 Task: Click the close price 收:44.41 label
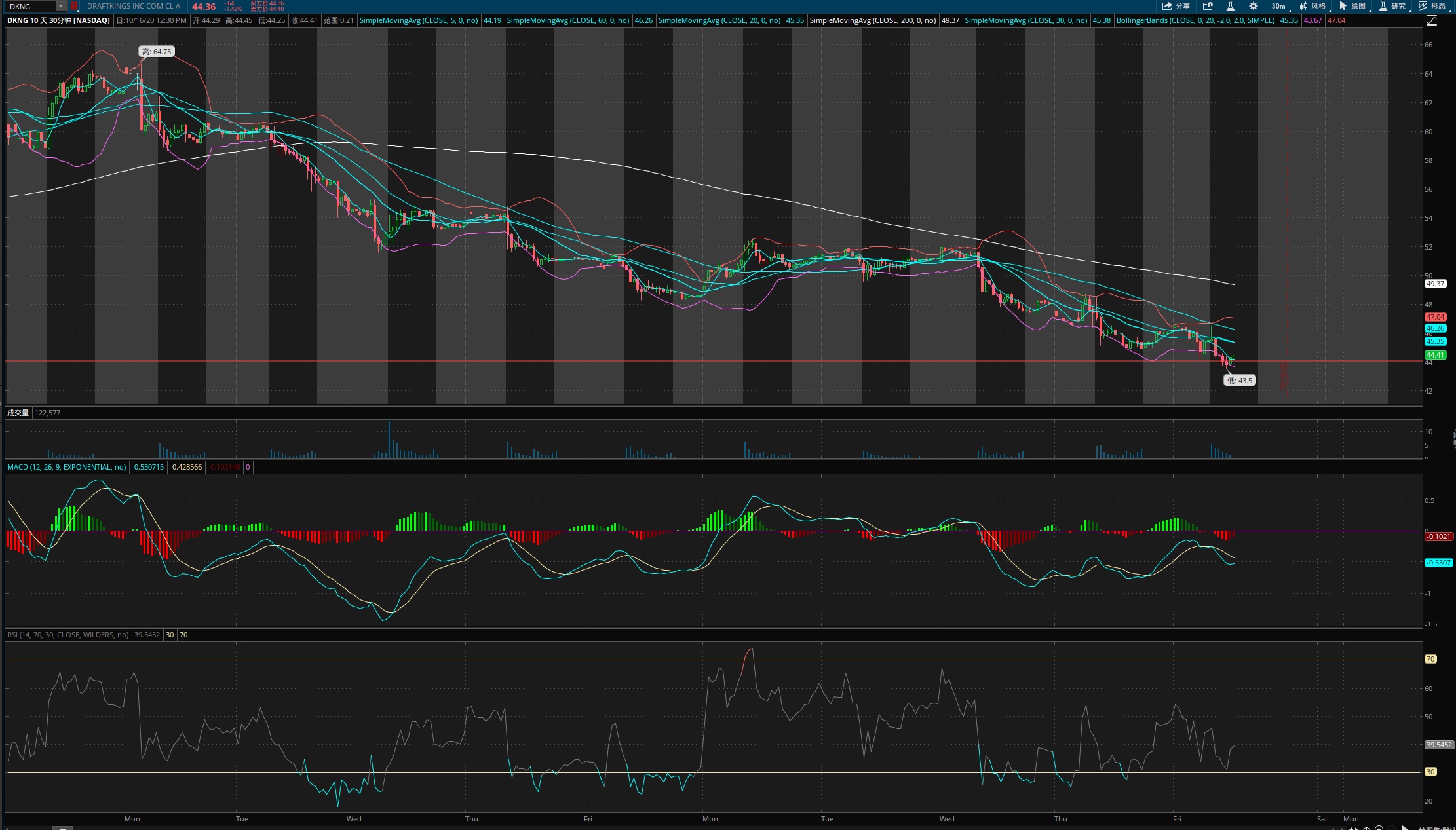(304, 20)
